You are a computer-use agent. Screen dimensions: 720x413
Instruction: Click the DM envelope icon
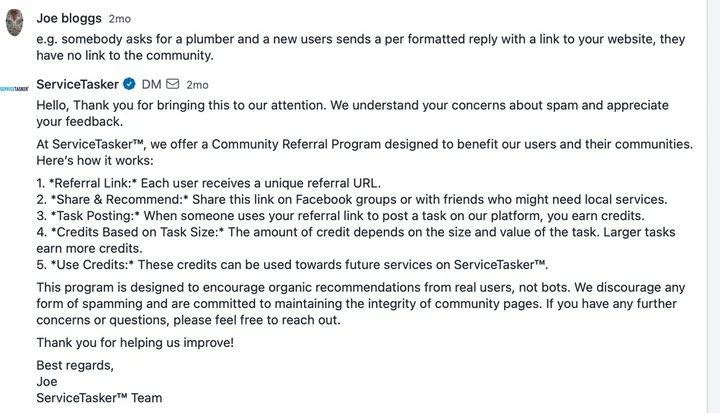click(172, 84)
